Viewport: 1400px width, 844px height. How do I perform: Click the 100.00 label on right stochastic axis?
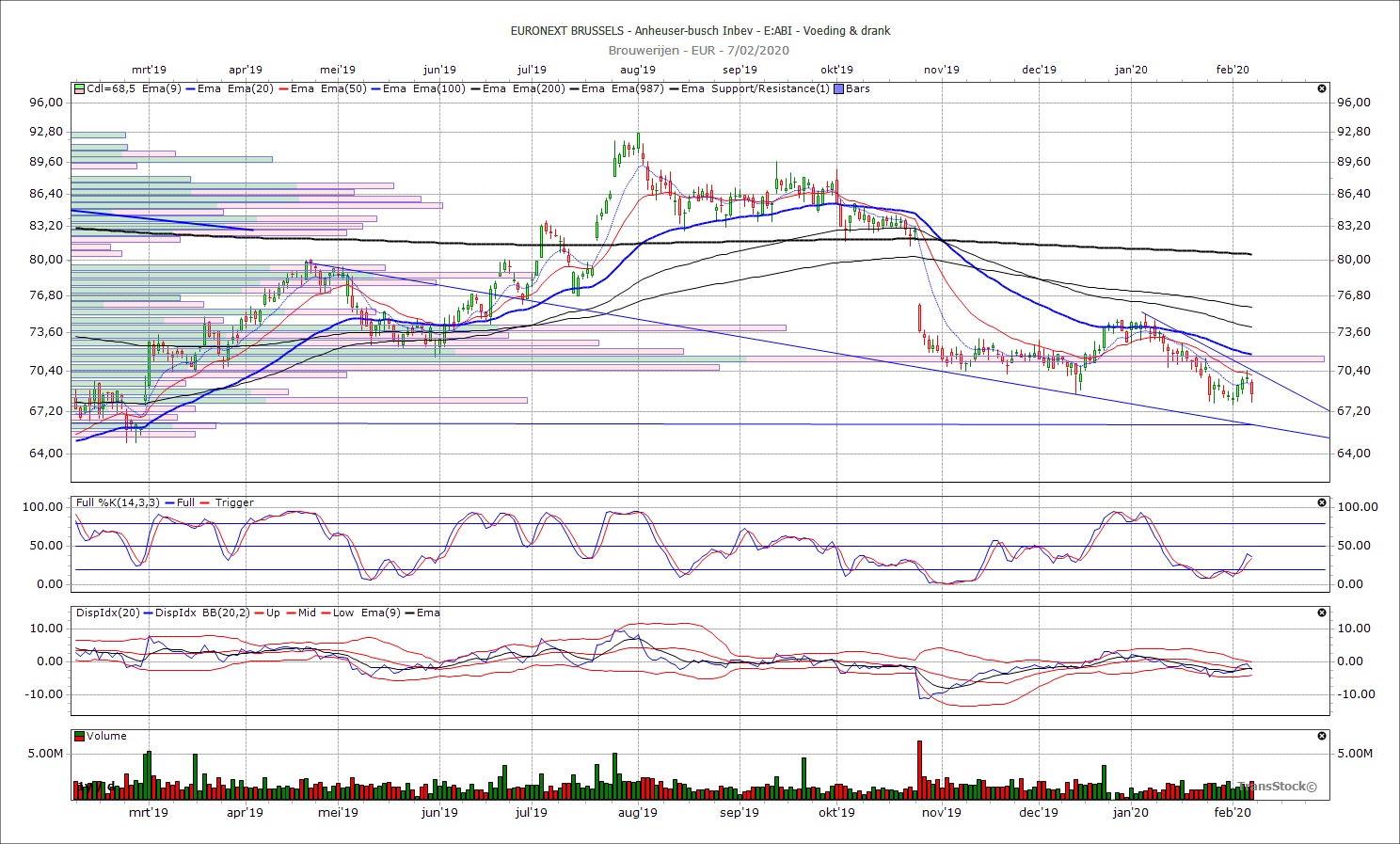coord(1358,506)
